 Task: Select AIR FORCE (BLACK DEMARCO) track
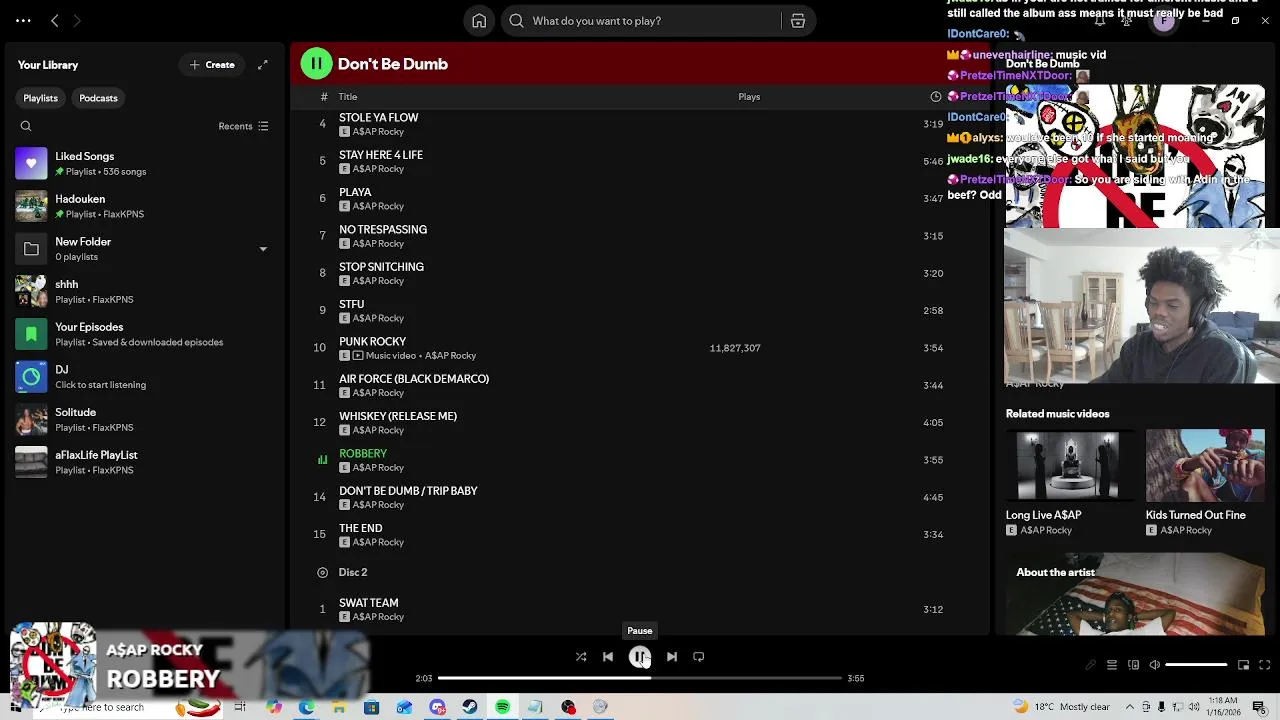point(640,385)
